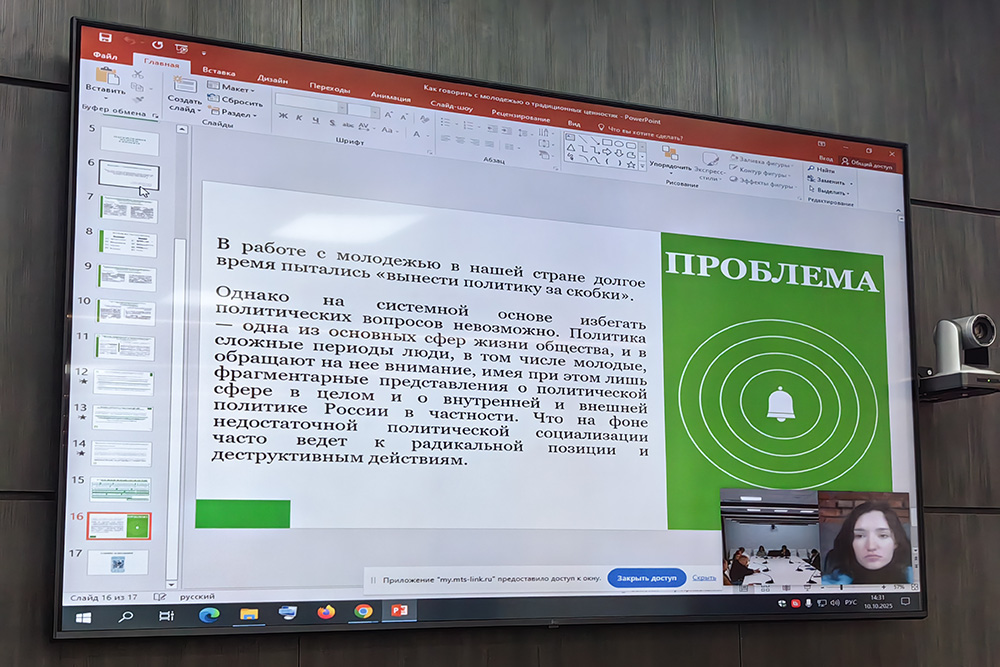
Task: Start slideshow from quick access toolbar icon
Action: (x=182, y=48)
